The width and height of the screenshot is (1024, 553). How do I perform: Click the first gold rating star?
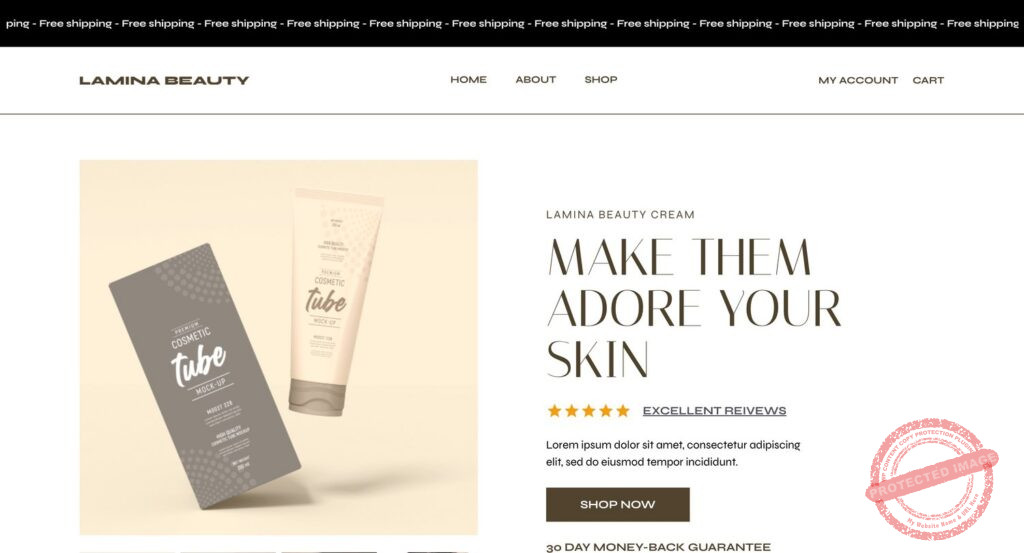point(554,411)
